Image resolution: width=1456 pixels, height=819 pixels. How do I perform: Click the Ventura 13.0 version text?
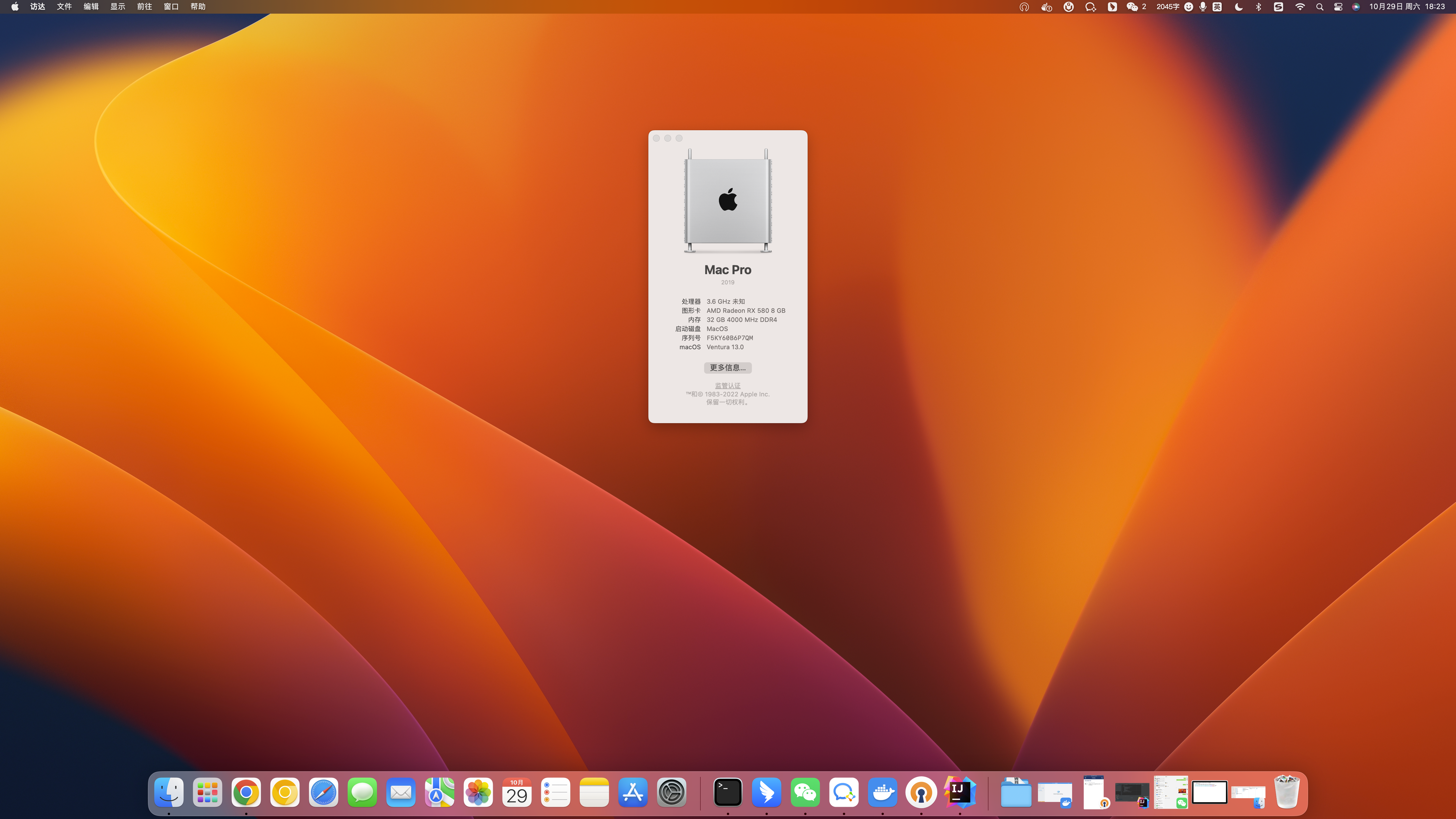725,347
